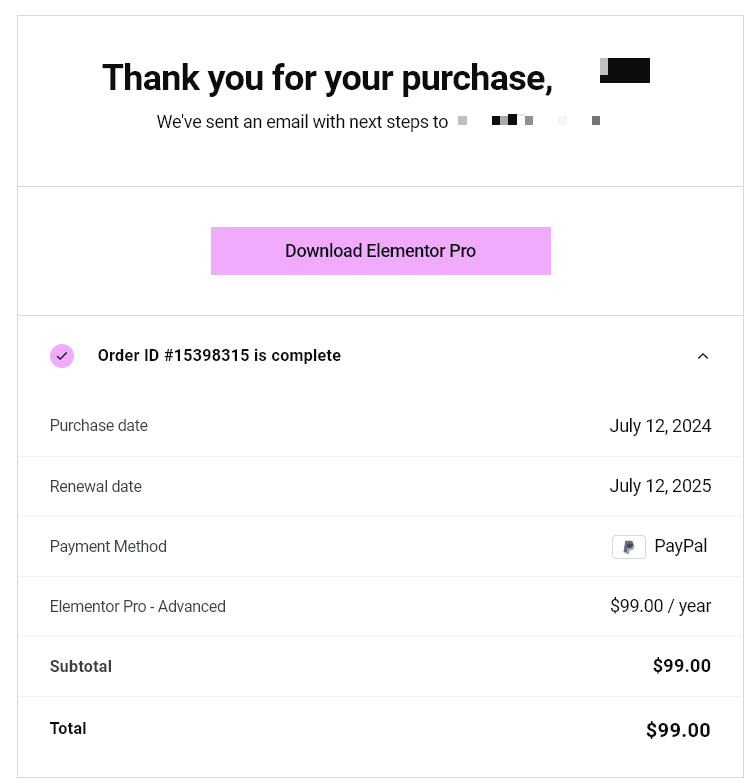Click the Thank you for your purchase heading
This screenshot has width=755, height=783.
point(328,78)
